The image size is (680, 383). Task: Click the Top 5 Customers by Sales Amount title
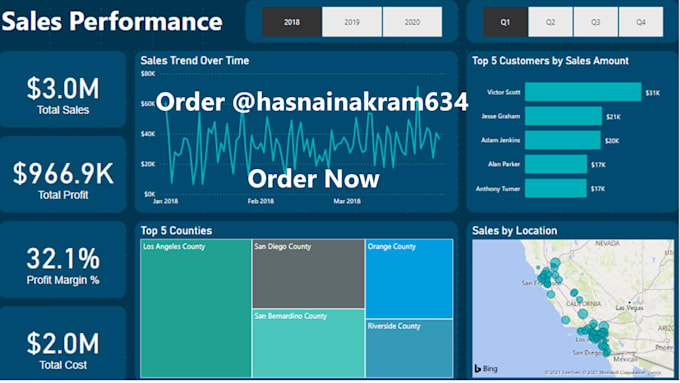click(550, 61)
